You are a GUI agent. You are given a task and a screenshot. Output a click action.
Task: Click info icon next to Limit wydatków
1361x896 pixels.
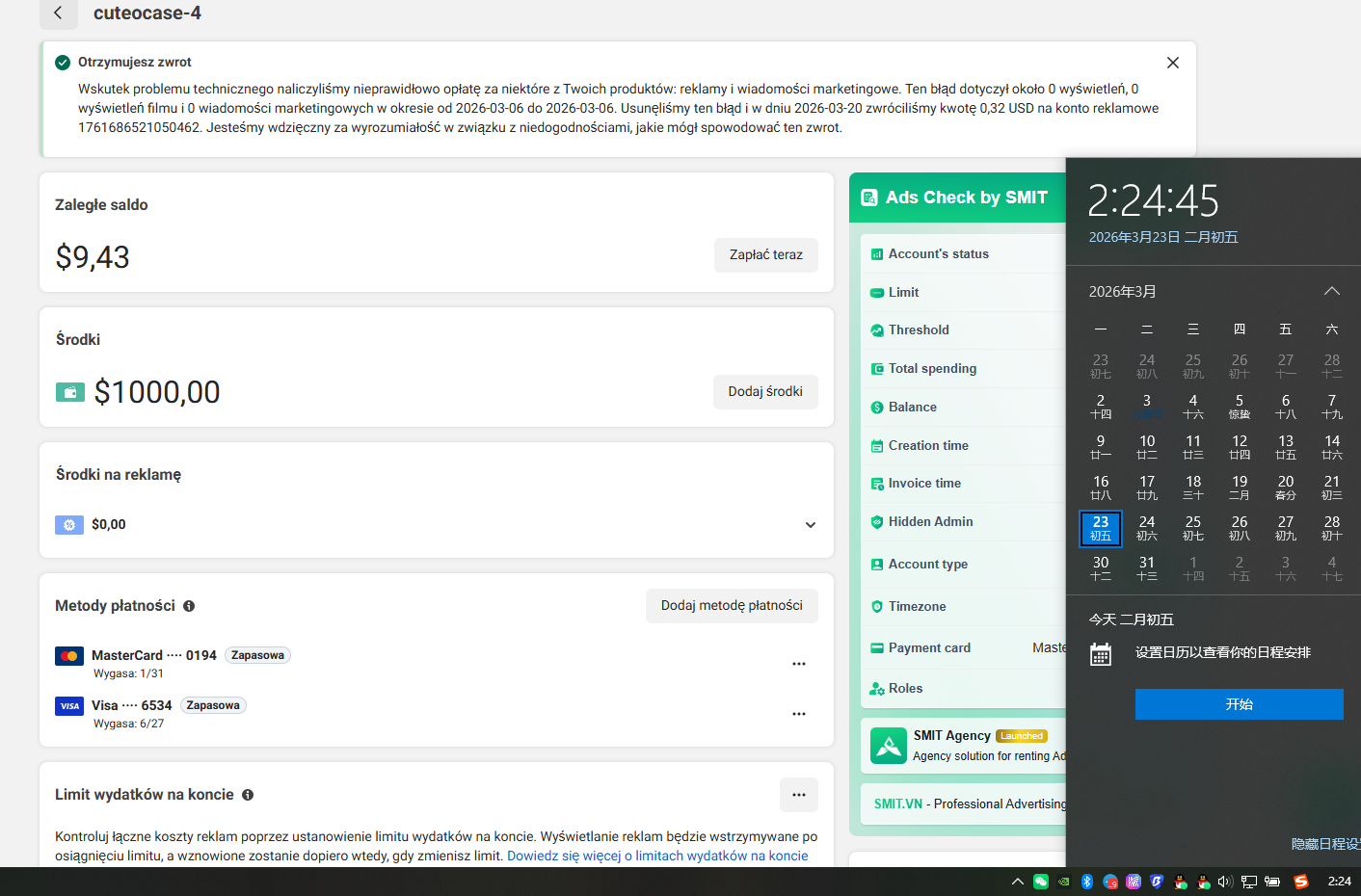pos(248,795)
